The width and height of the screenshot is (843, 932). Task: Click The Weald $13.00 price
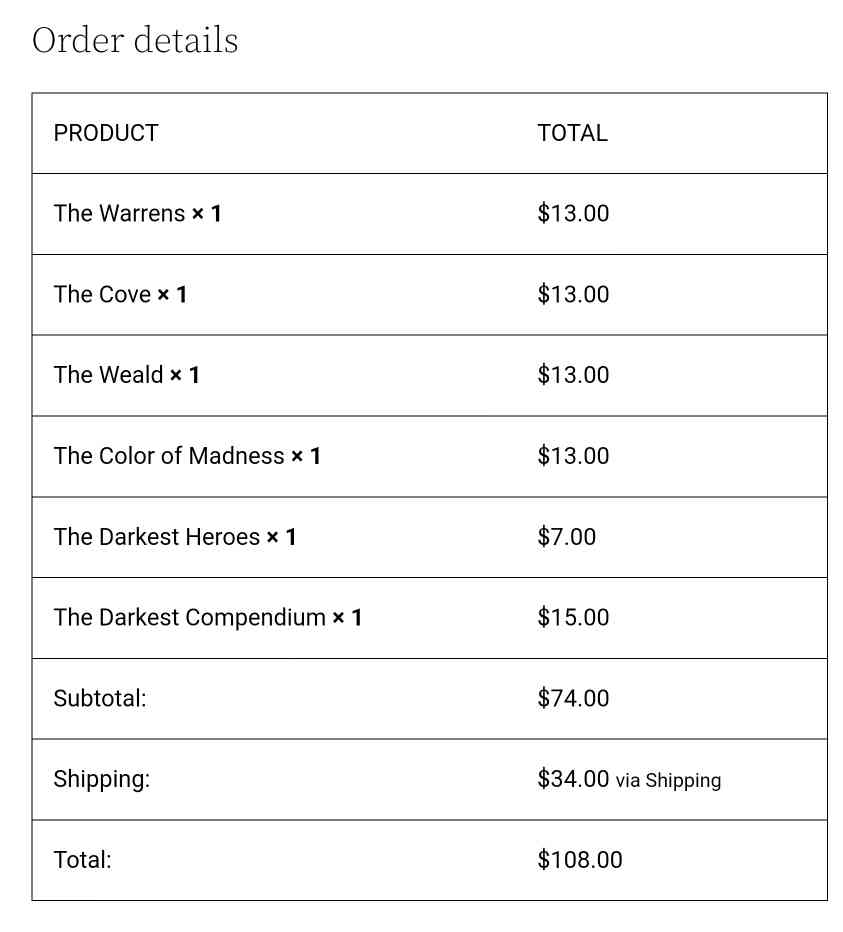(573, 375)
